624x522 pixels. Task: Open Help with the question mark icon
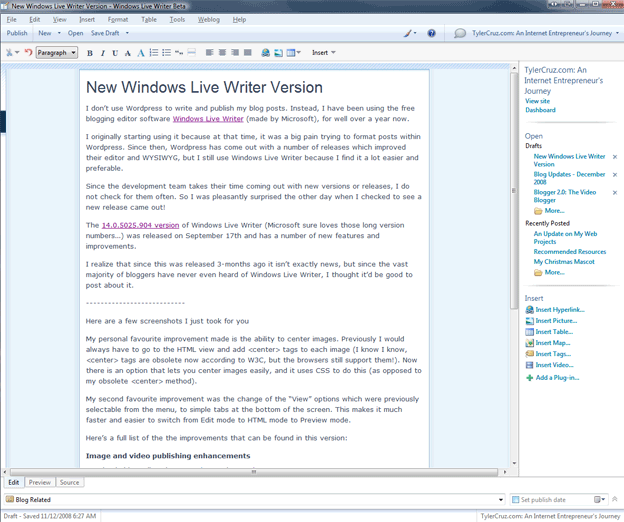(431, 33)
